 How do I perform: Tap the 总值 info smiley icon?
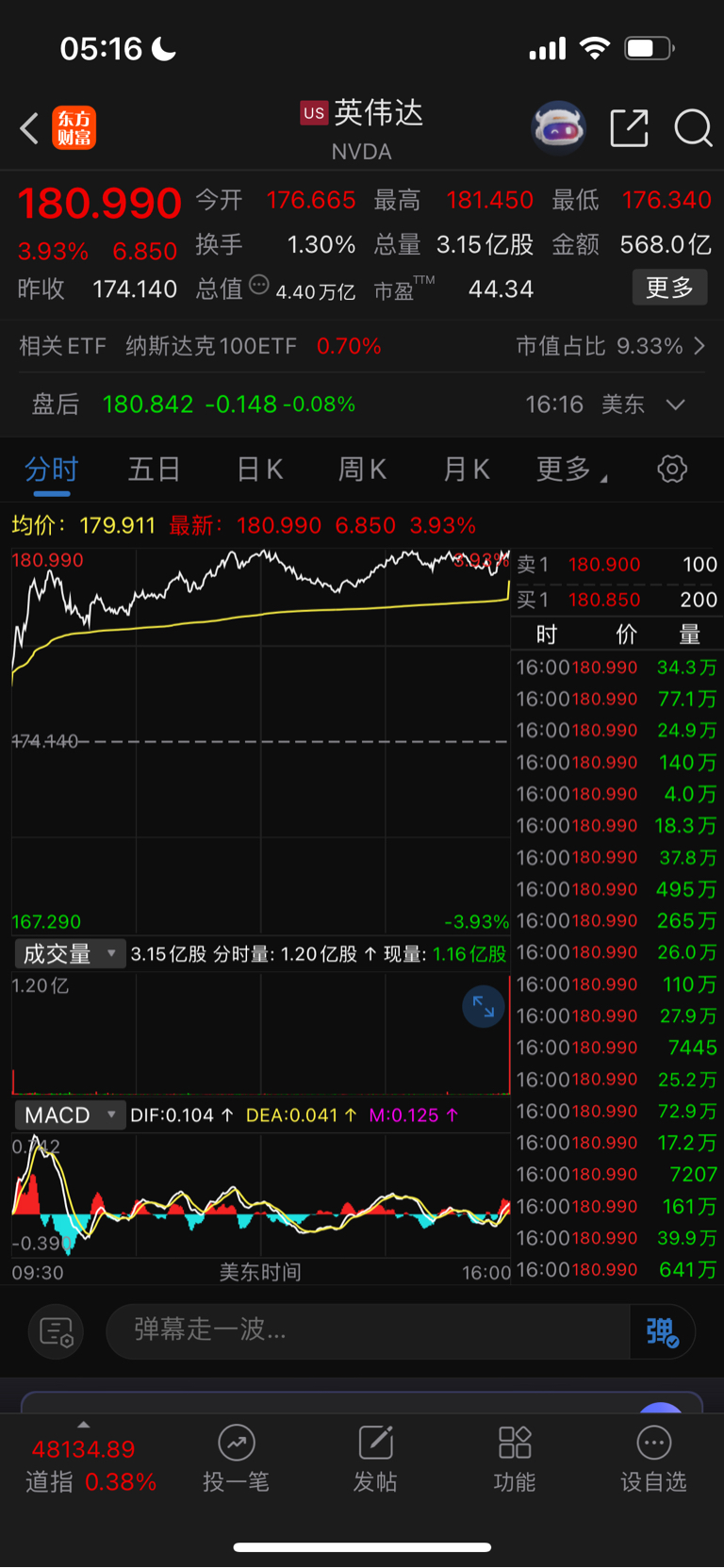pyautogui.click(x=259, y=285)
